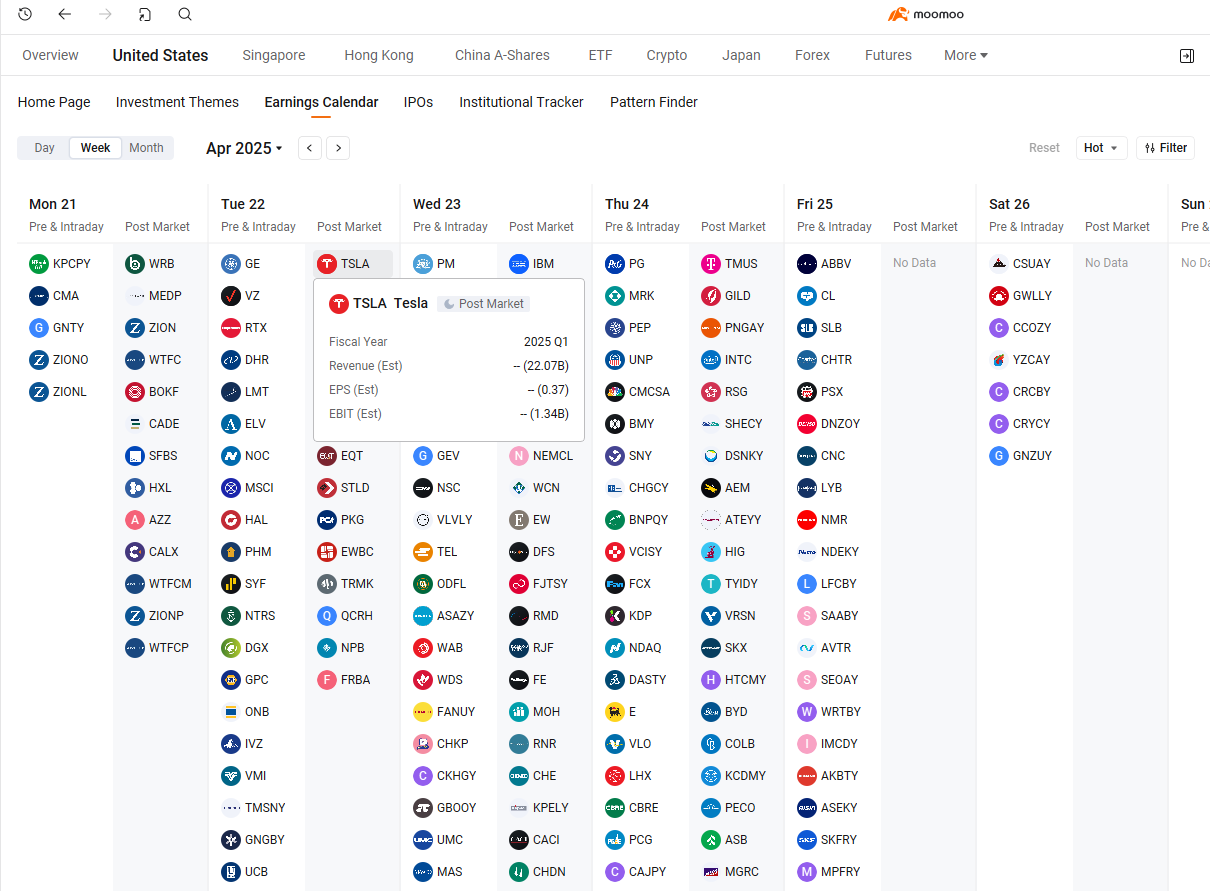Switch calendar to Week view
Screen dimensions: 1210x891
[x=96, y=148]
